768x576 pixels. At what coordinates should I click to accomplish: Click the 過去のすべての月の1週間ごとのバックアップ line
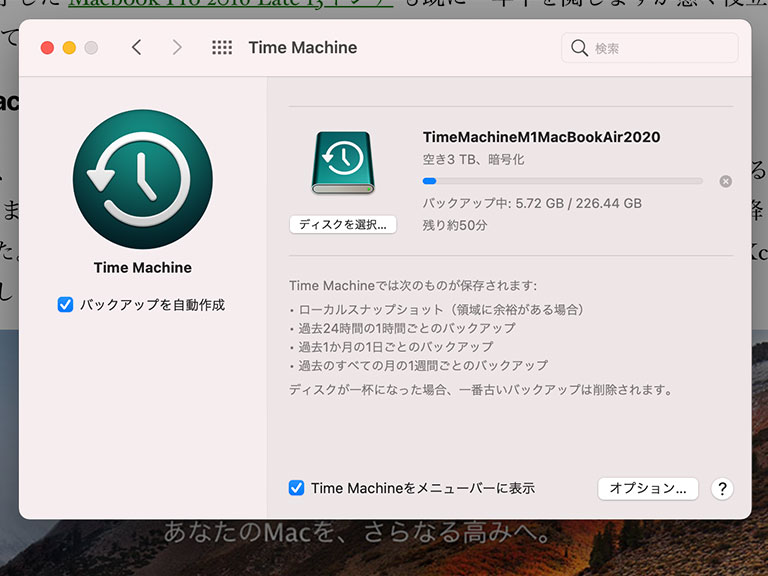pos(419,365)
